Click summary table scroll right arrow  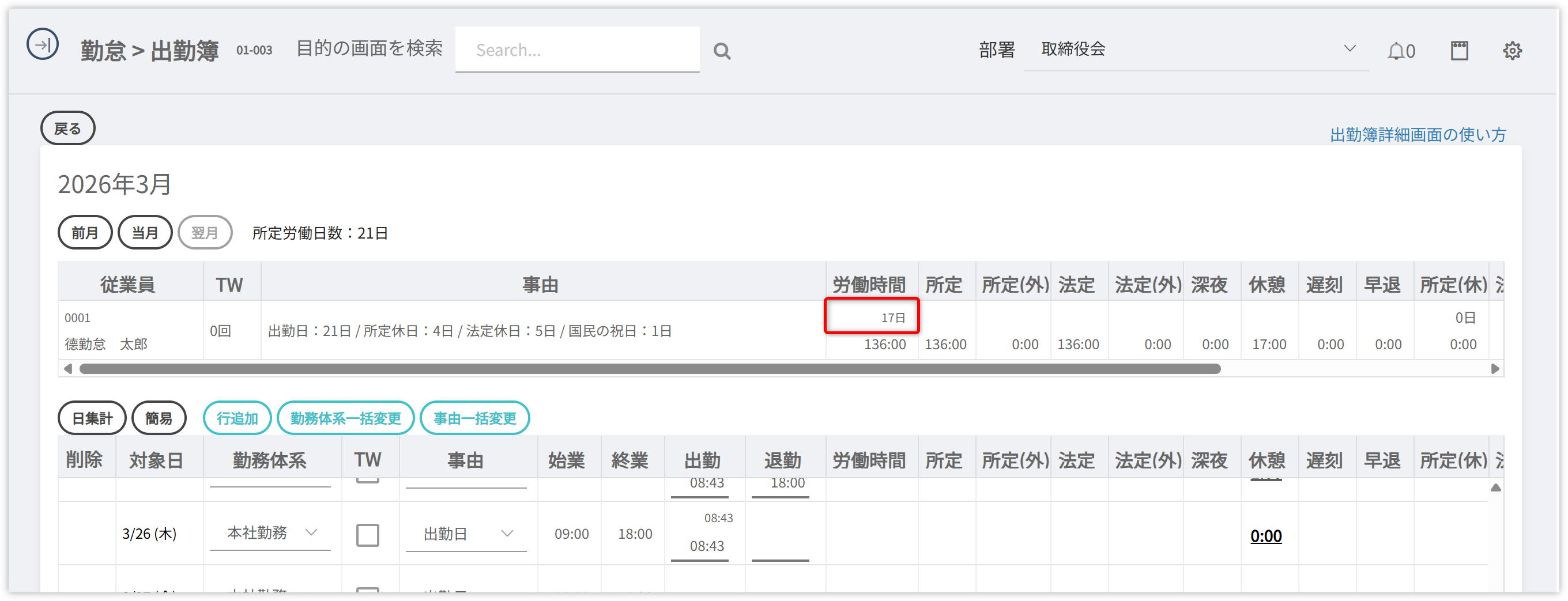[1494, 369]
